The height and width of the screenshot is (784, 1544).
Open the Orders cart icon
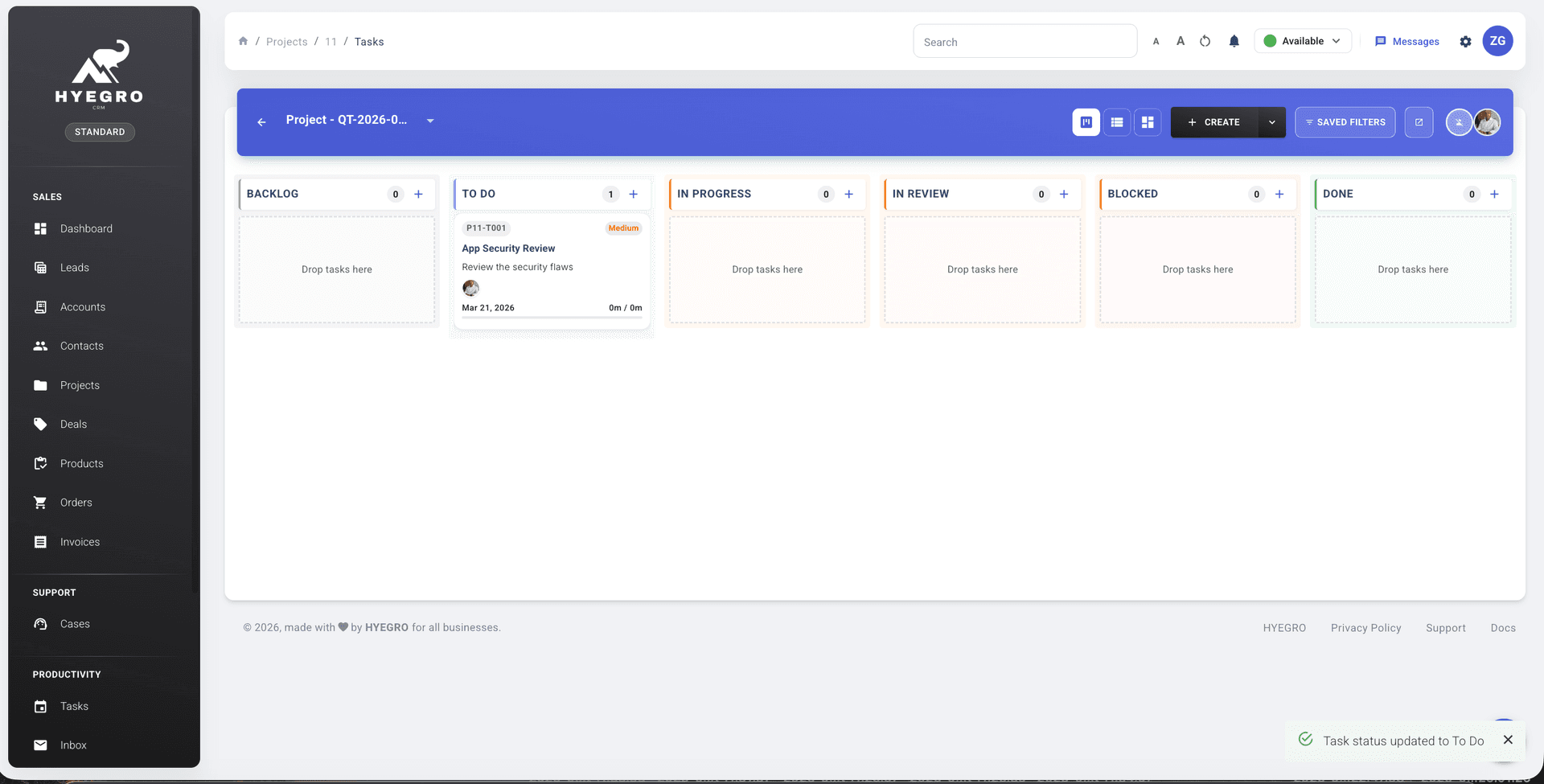pos(41,502)
